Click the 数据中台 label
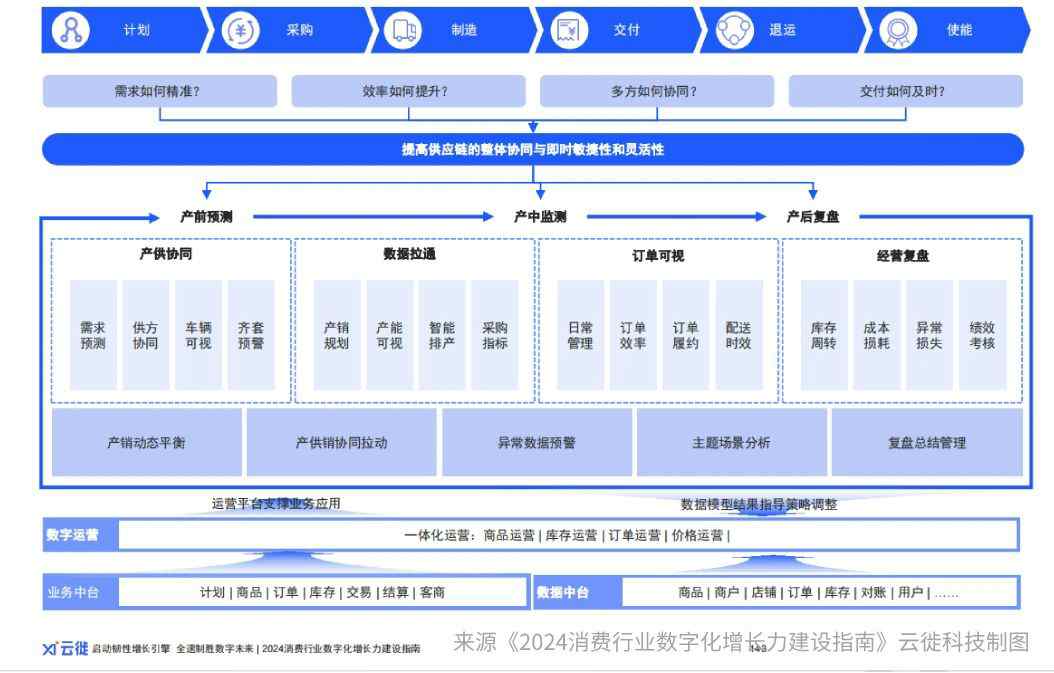 [563, 592]
